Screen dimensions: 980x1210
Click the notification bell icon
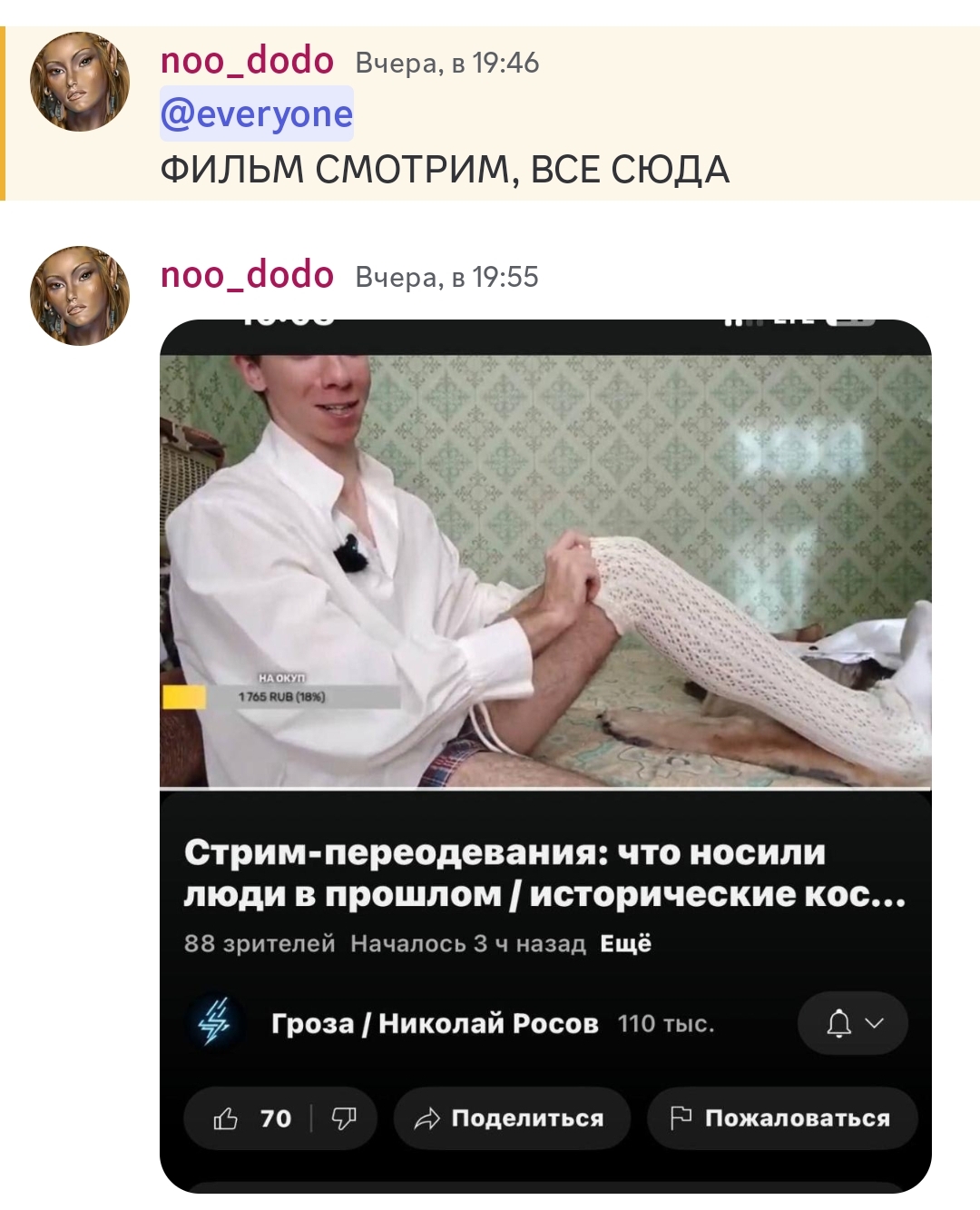click(839, 1023)
